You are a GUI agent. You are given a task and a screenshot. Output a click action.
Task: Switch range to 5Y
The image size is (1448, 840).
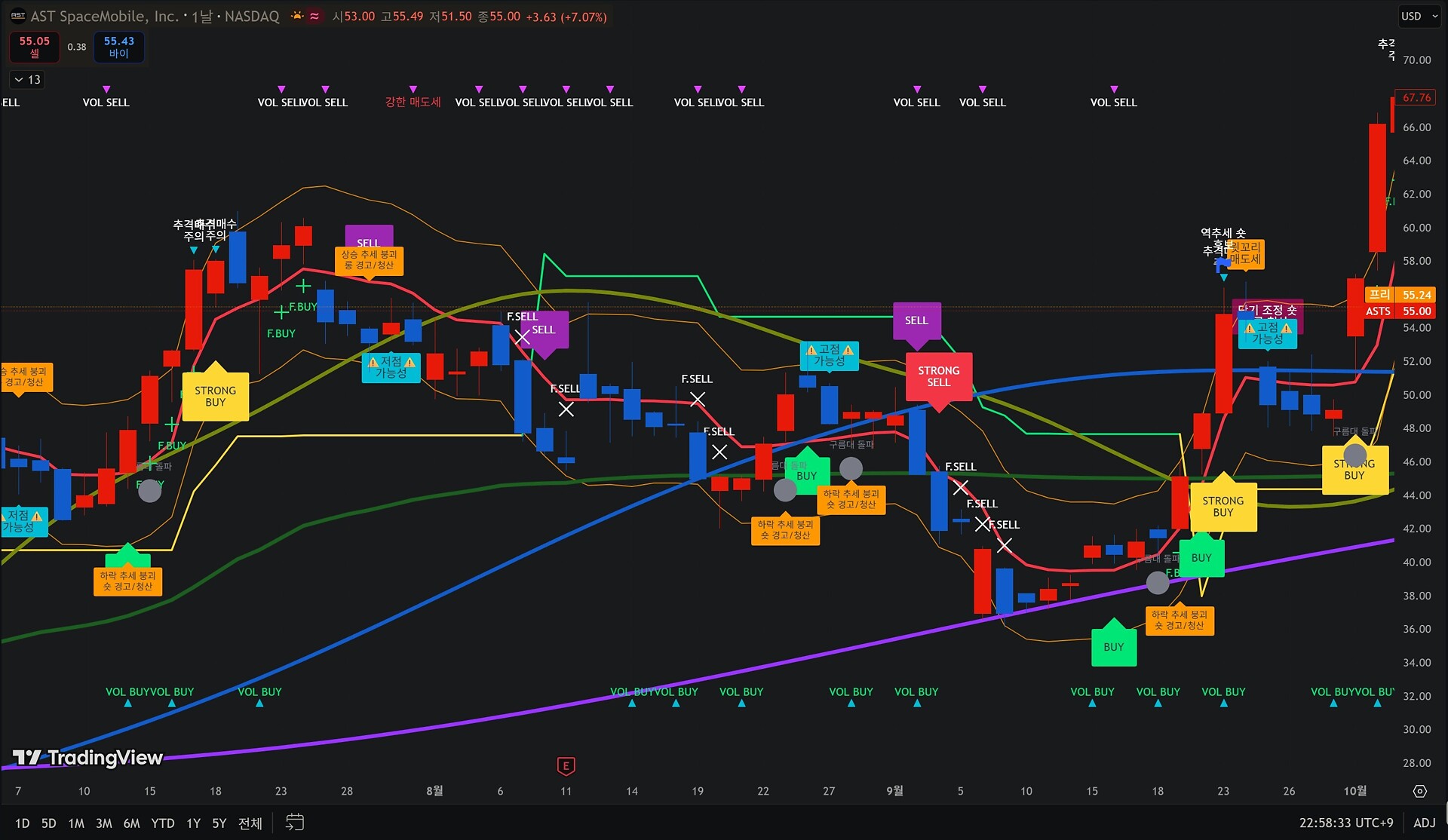click(x=219, y=823)
